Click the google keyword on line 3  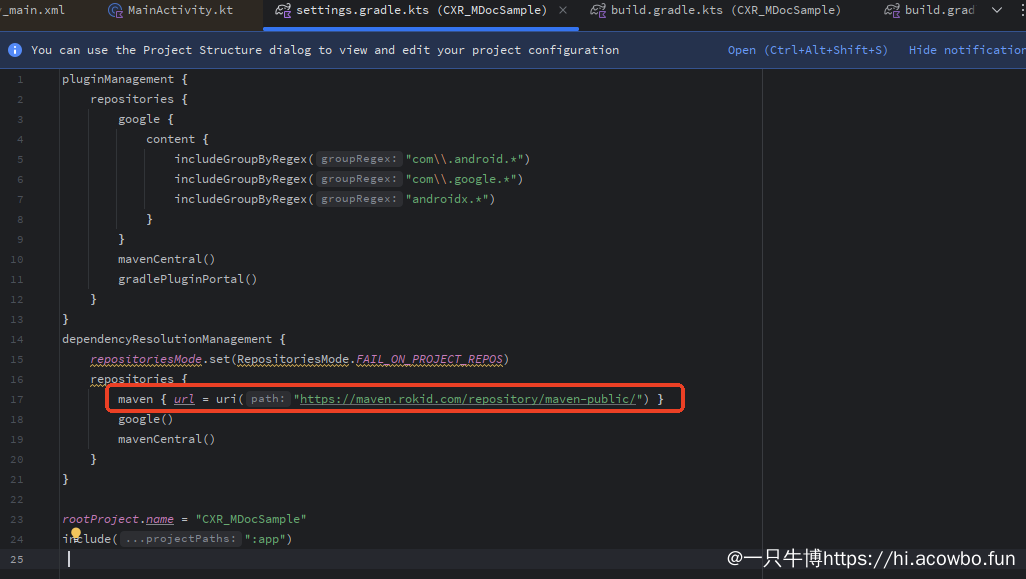139,119
